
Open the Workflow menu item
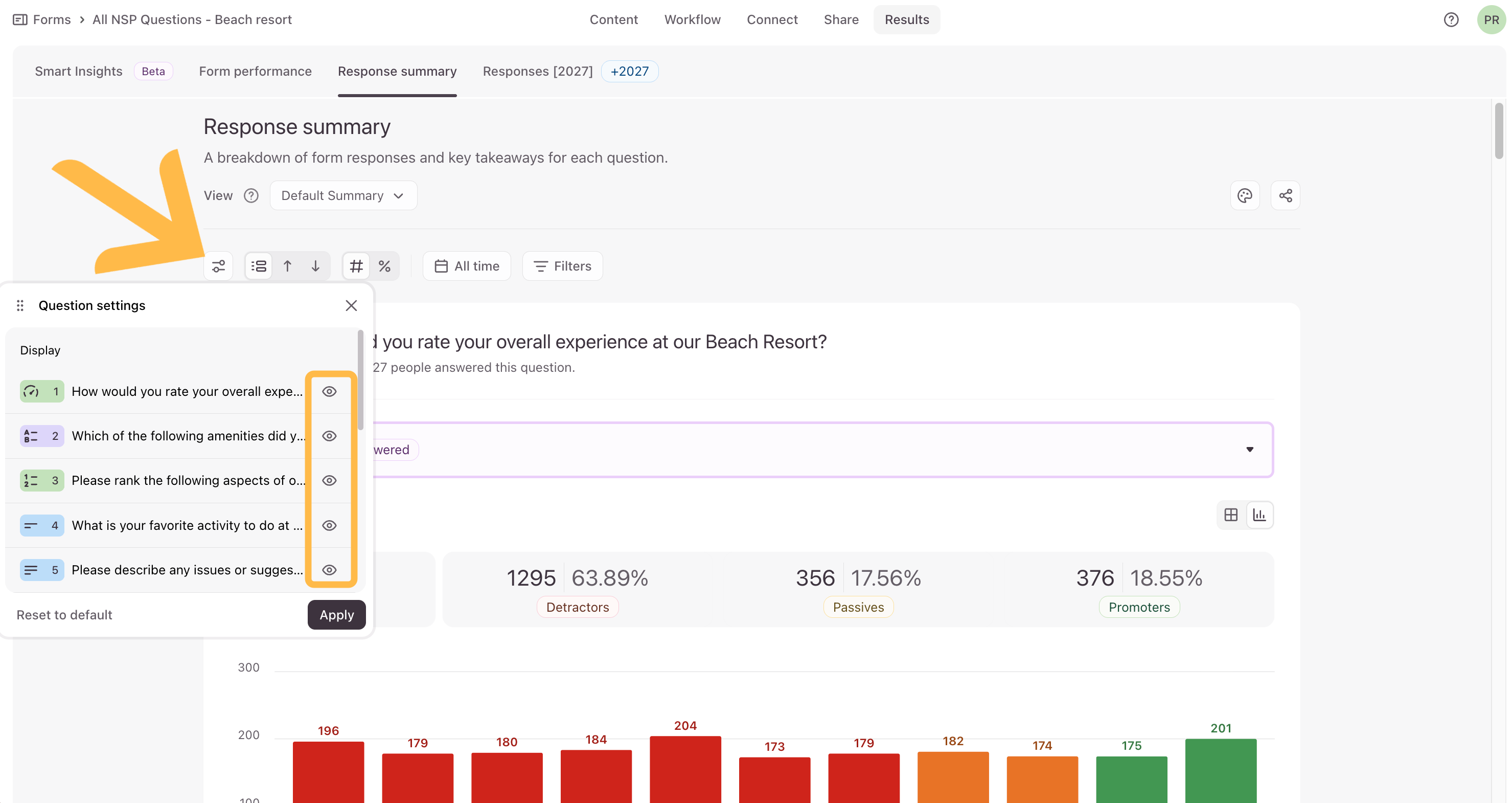(692, 19)
